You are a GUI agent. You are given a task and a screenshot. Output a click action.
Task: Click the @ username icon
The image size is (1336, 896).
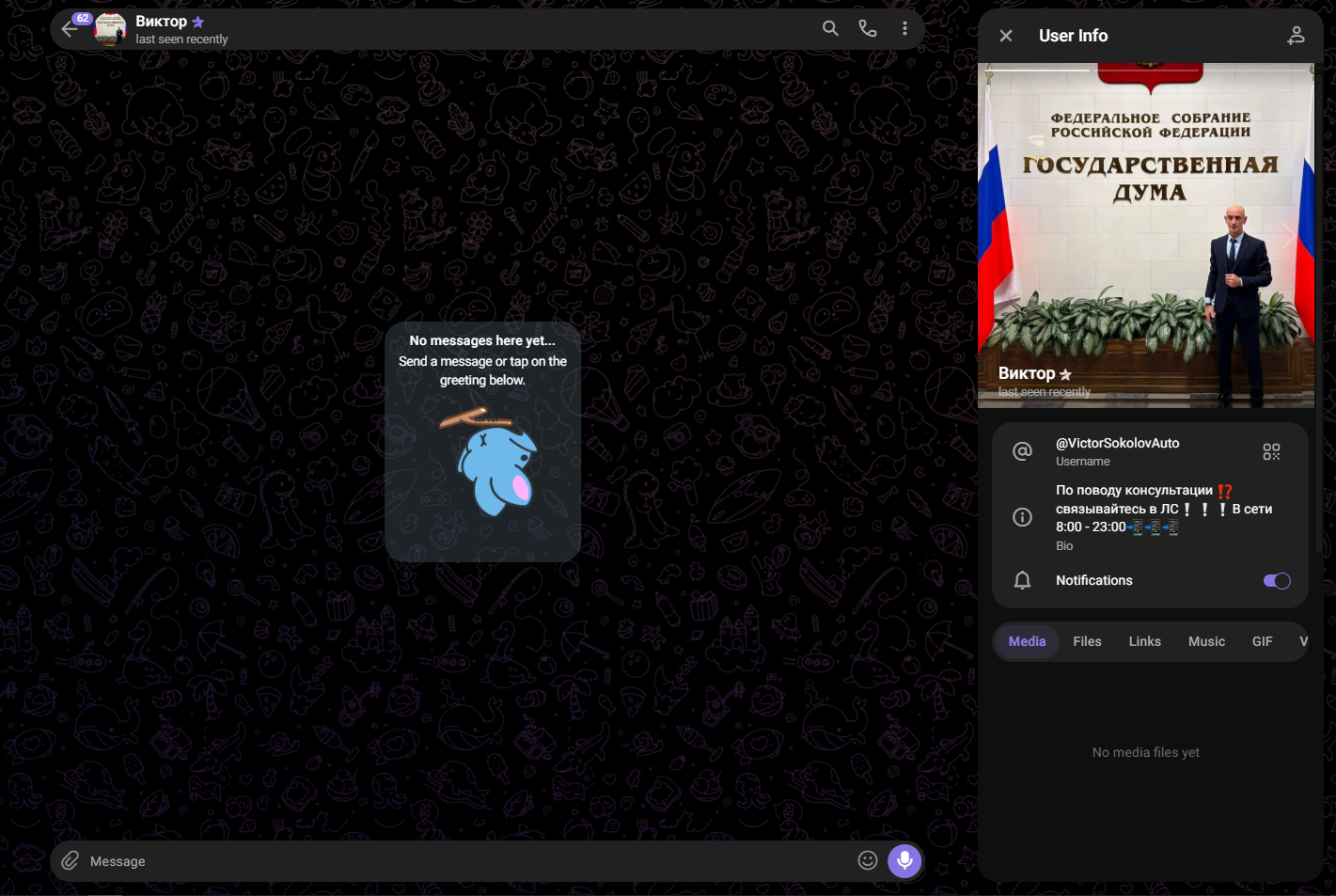click(1022, 451)
